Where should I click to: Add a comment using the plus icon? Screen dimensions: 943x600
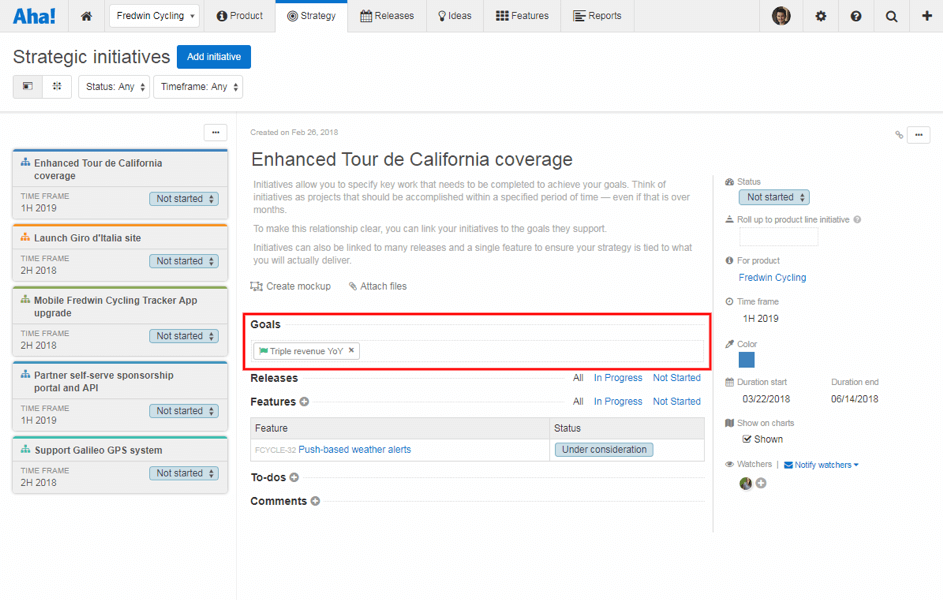click(x=315, y=501)
